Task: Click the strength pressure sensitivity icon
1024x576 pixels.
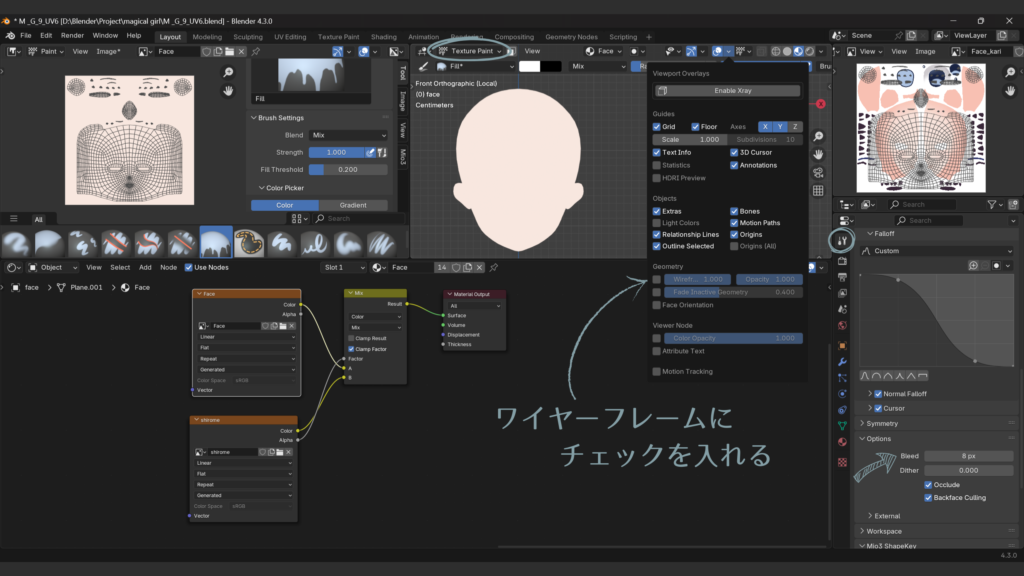Action: [x=370, y=152]
